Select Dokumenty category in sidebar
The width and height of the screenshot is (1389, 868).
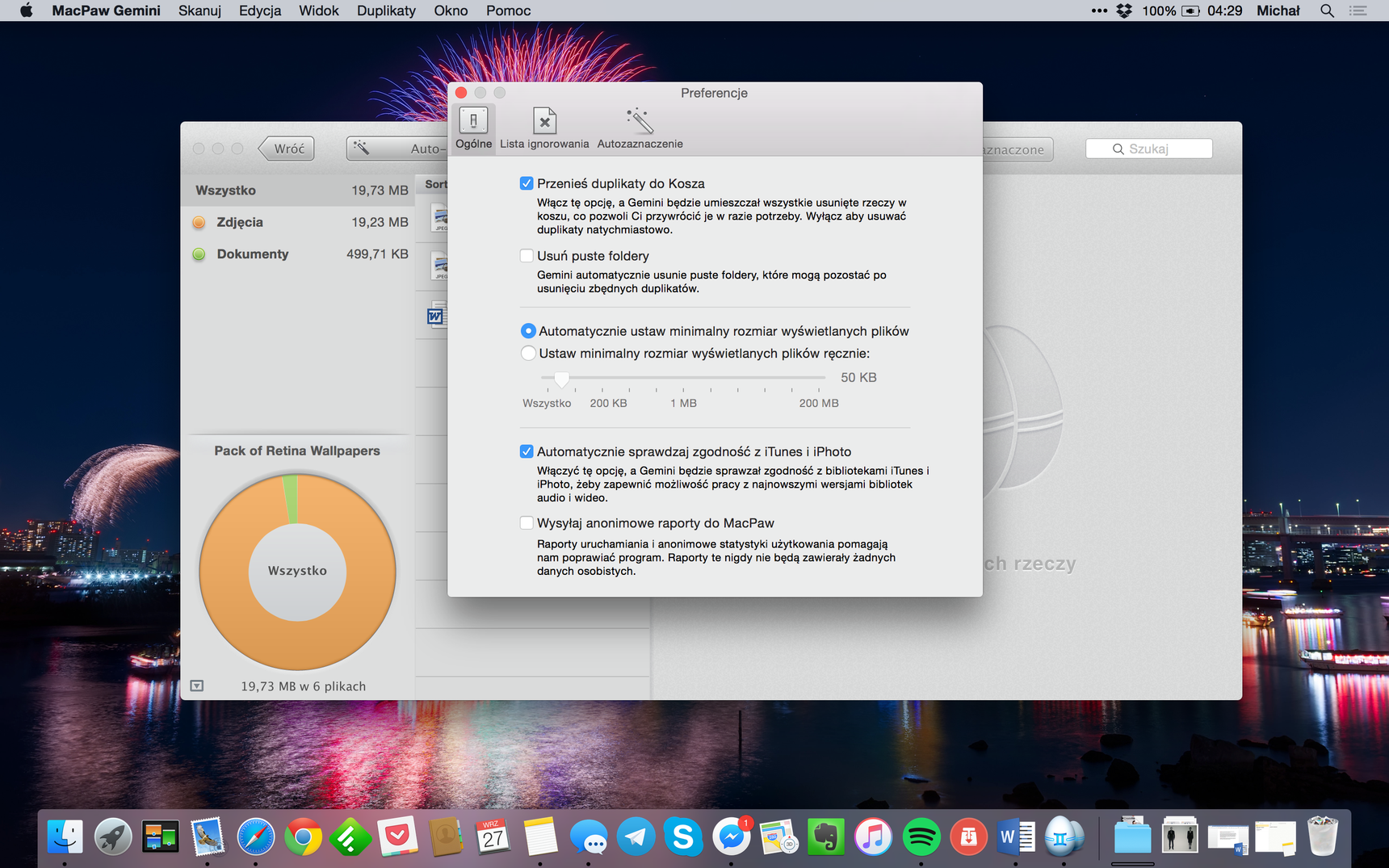click(x=298, y=254)
